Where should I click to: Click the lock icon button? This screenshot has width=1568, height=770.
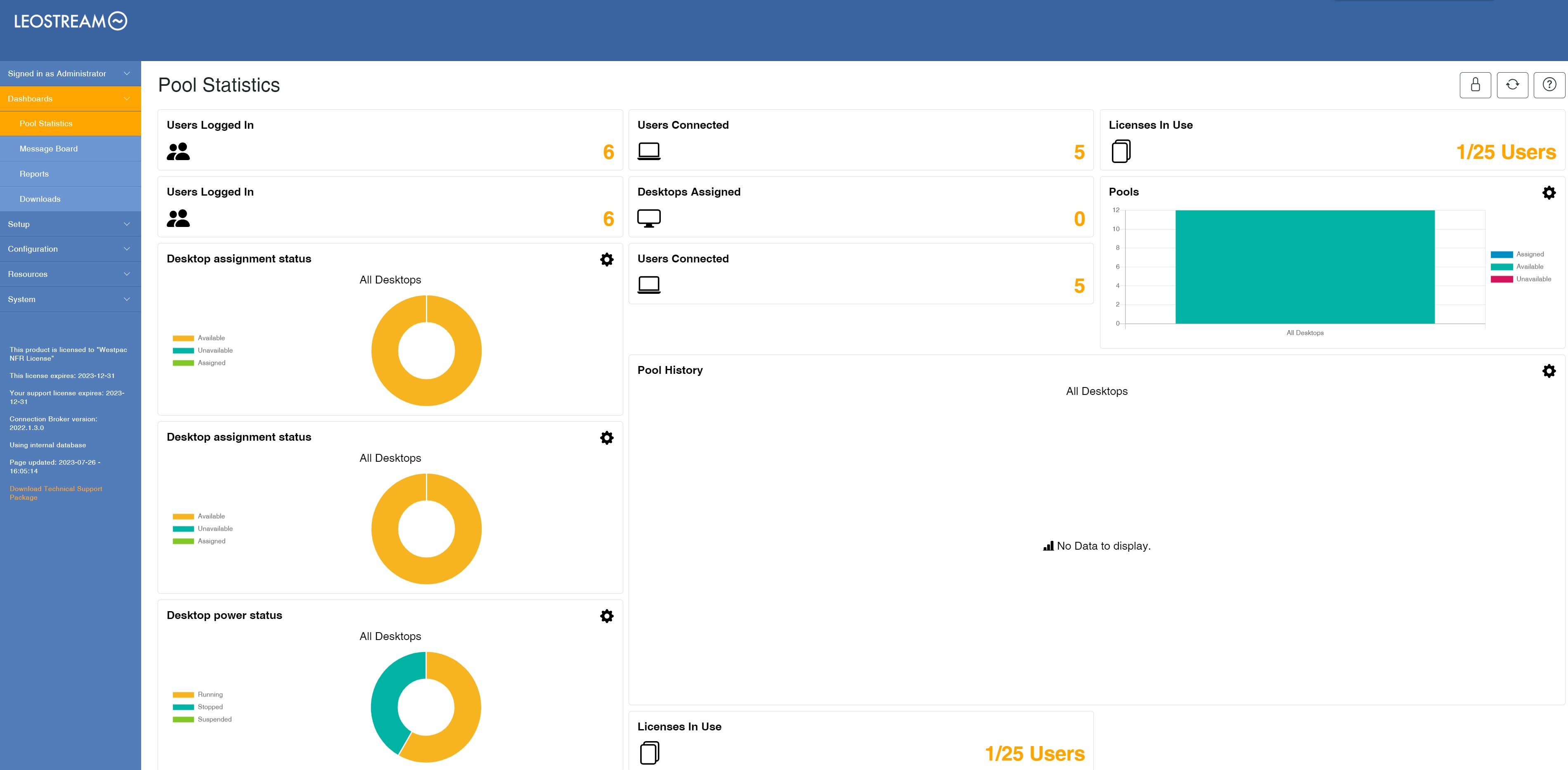point(1475,85)
